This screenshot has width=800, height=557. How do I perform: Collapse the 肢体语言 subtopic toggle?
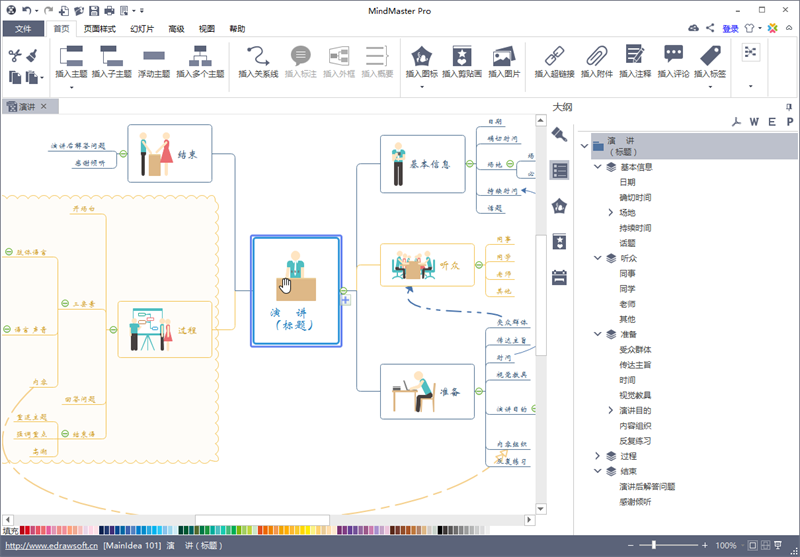point(9,251)
